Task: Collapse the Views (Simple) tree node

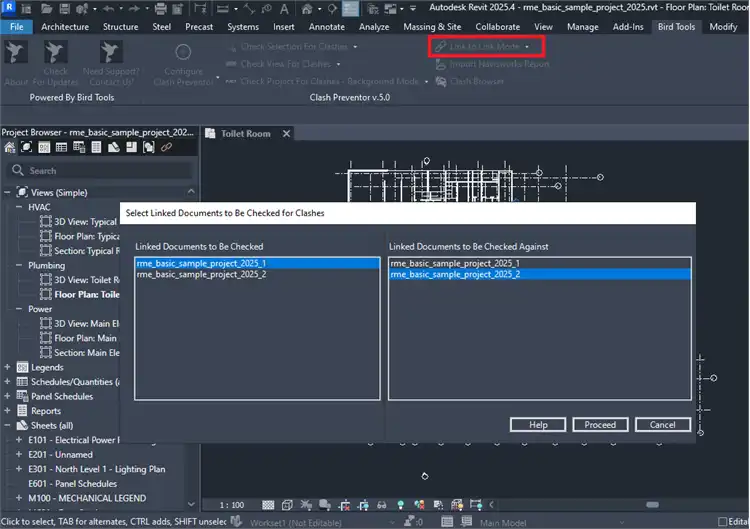Action: pyautogui.click(x=8, y=192)
